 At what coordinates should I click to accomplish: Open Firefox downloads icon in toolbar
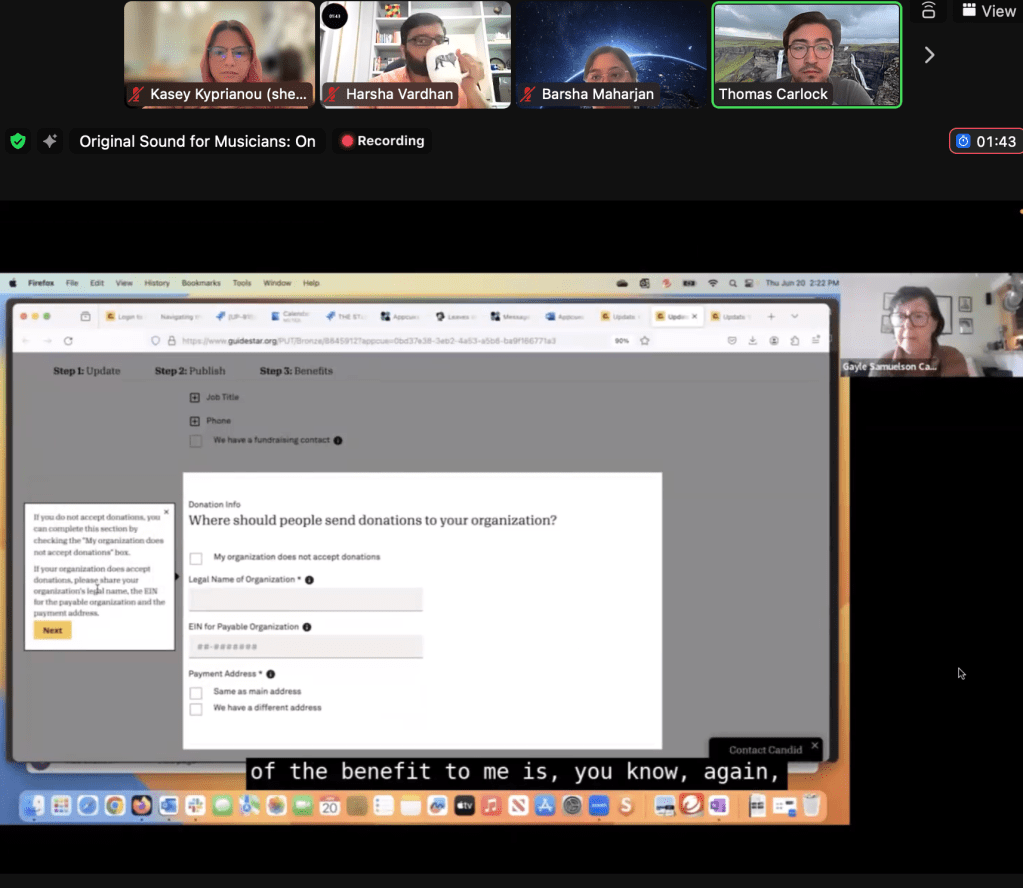753,341
